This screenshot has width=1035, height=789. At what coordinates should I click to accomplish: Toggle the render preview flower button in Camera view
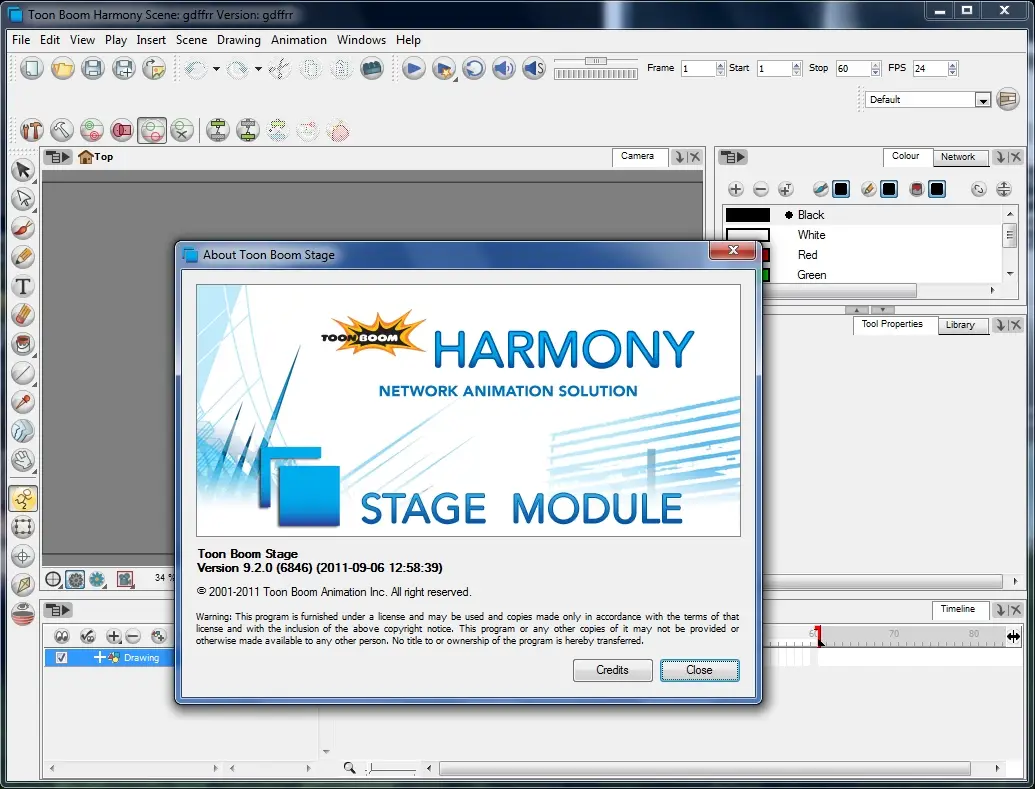tap(97, 580)
